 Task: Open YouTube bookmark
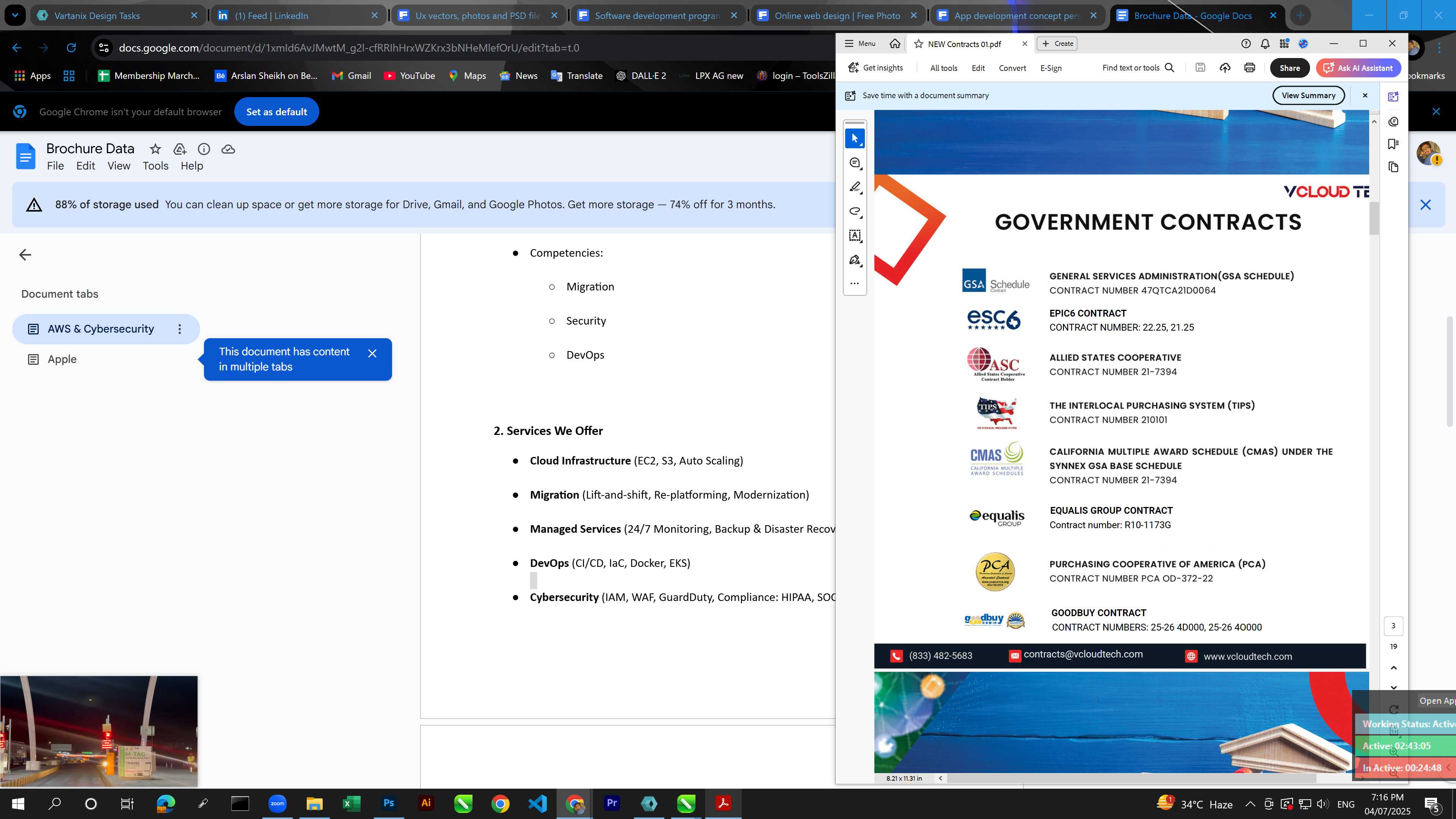pos(409,76)
